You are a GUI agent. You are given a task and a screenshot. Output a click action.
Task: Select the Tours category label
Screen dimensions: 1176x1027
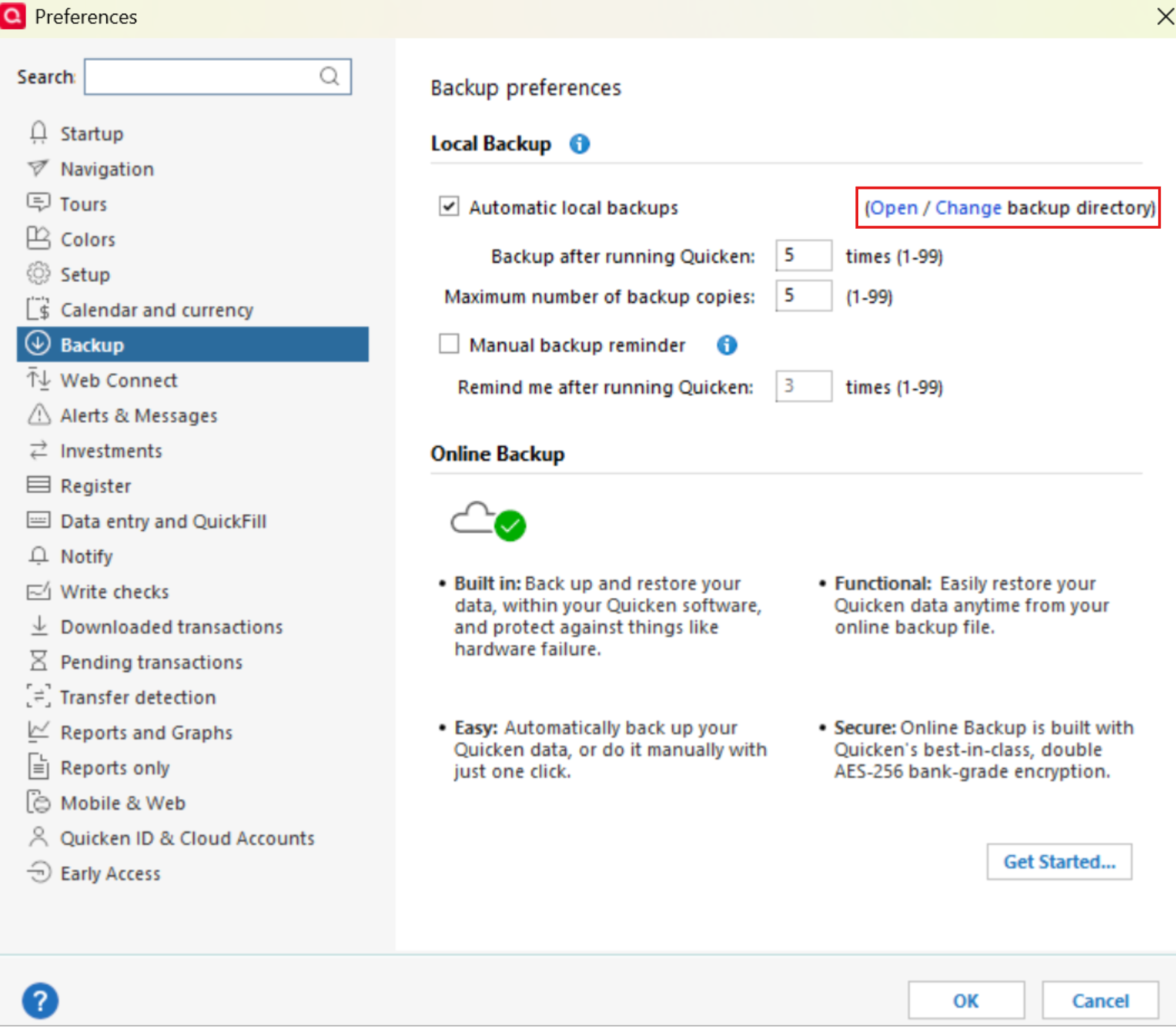click(84, 204)
